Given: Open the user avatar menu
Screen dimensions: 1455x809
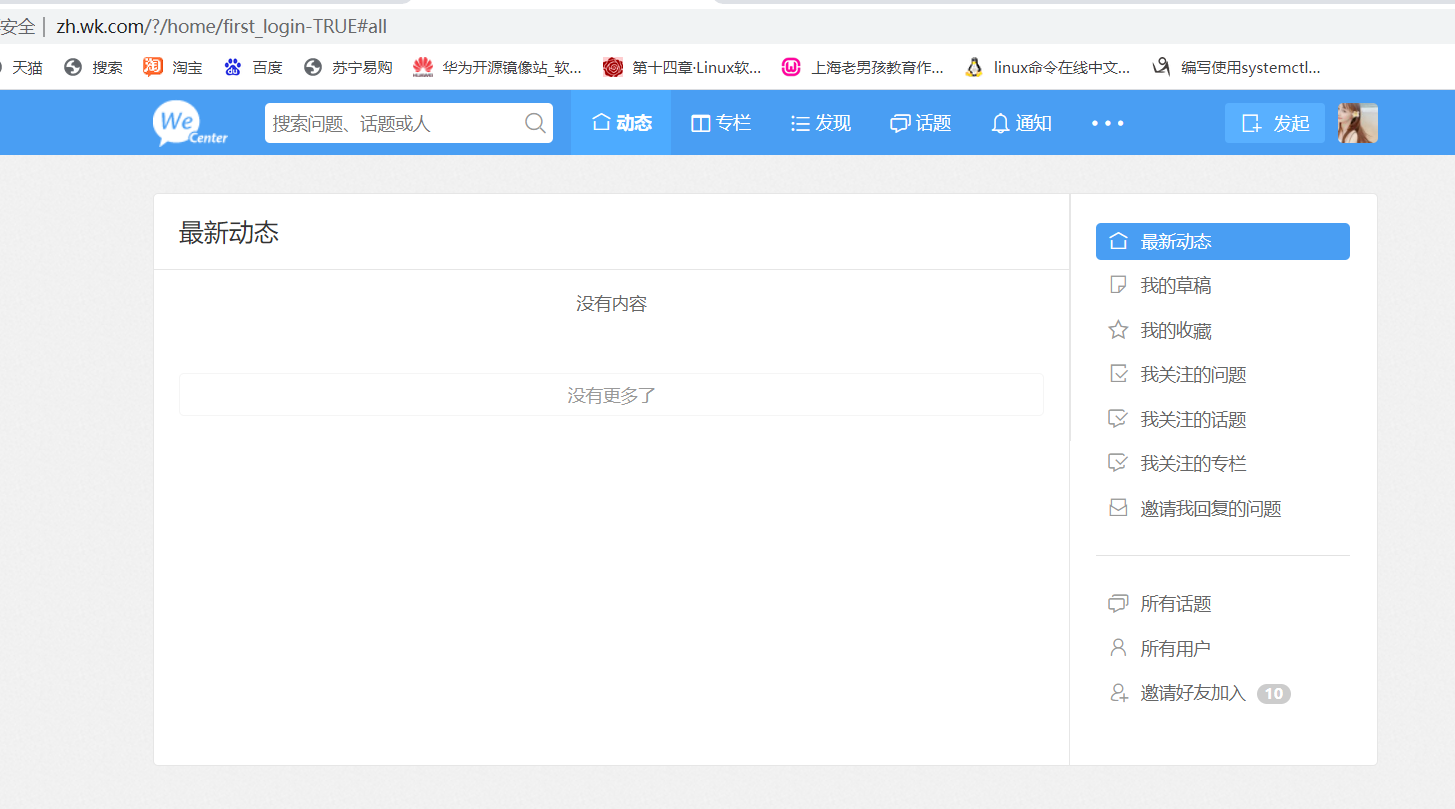Looking at the screenshot, I should click(x=1358, y=123).
